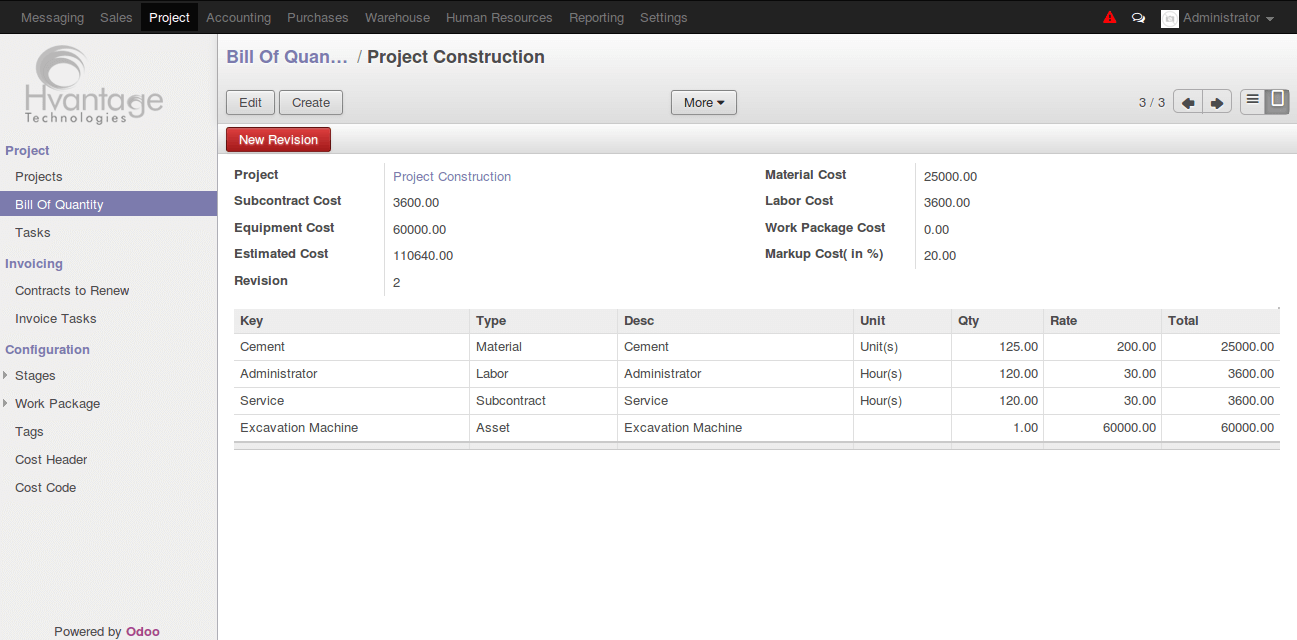Click the 1.00 quantity cell
This screenshot has width=1297, height=640.
click(x=997, y=428)
